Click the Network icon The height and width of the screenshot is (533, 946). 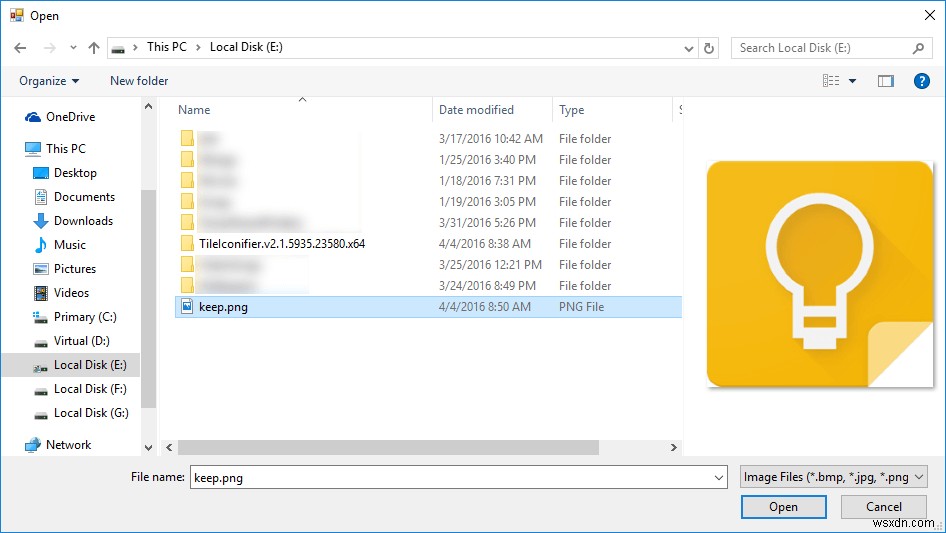point(33,445)
